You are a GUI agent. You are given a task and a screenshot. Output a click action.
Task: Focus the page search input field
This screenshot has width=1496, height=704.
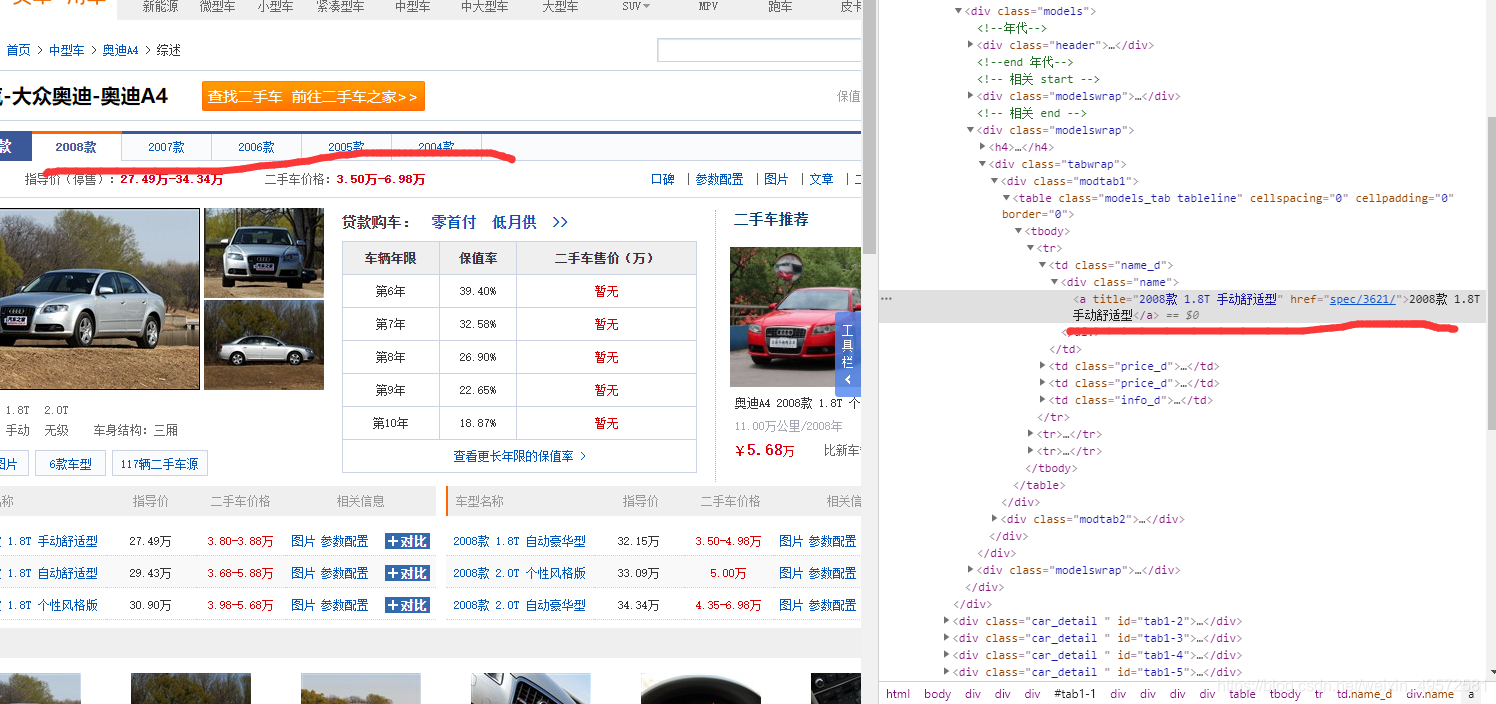(759, 50)
